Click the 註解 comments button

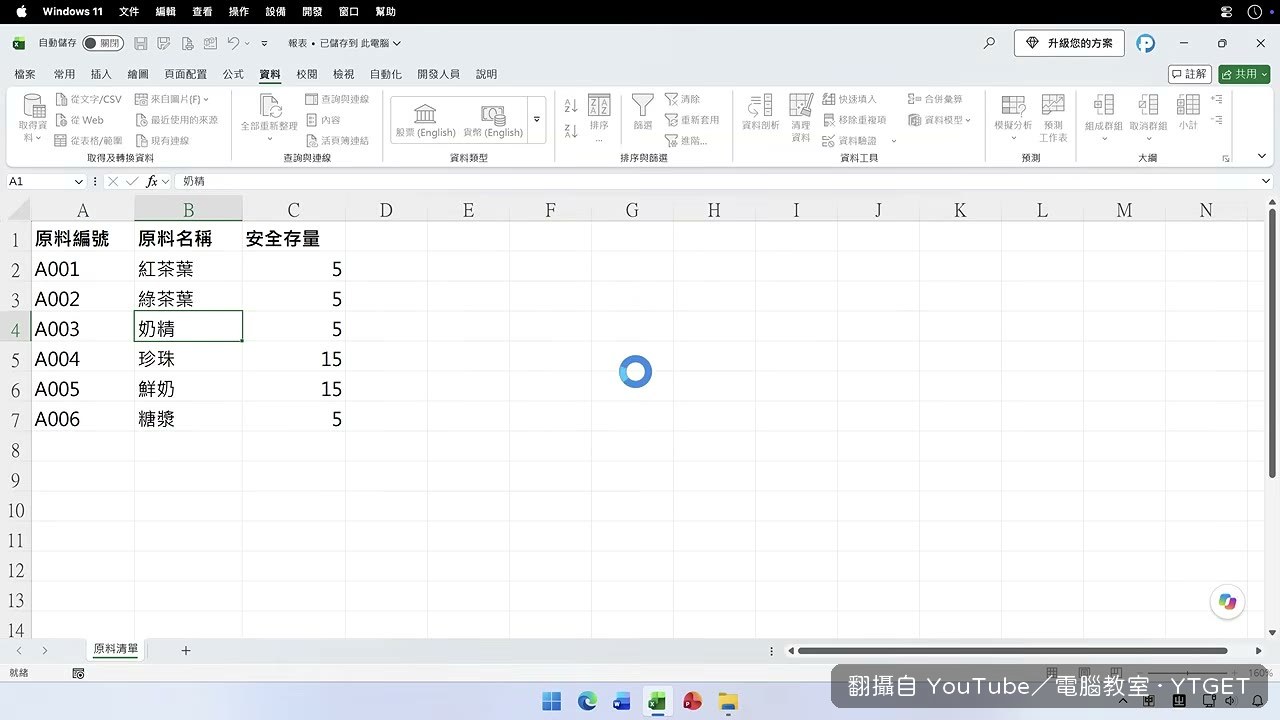pyautogui.click(x=1190, y=74)
